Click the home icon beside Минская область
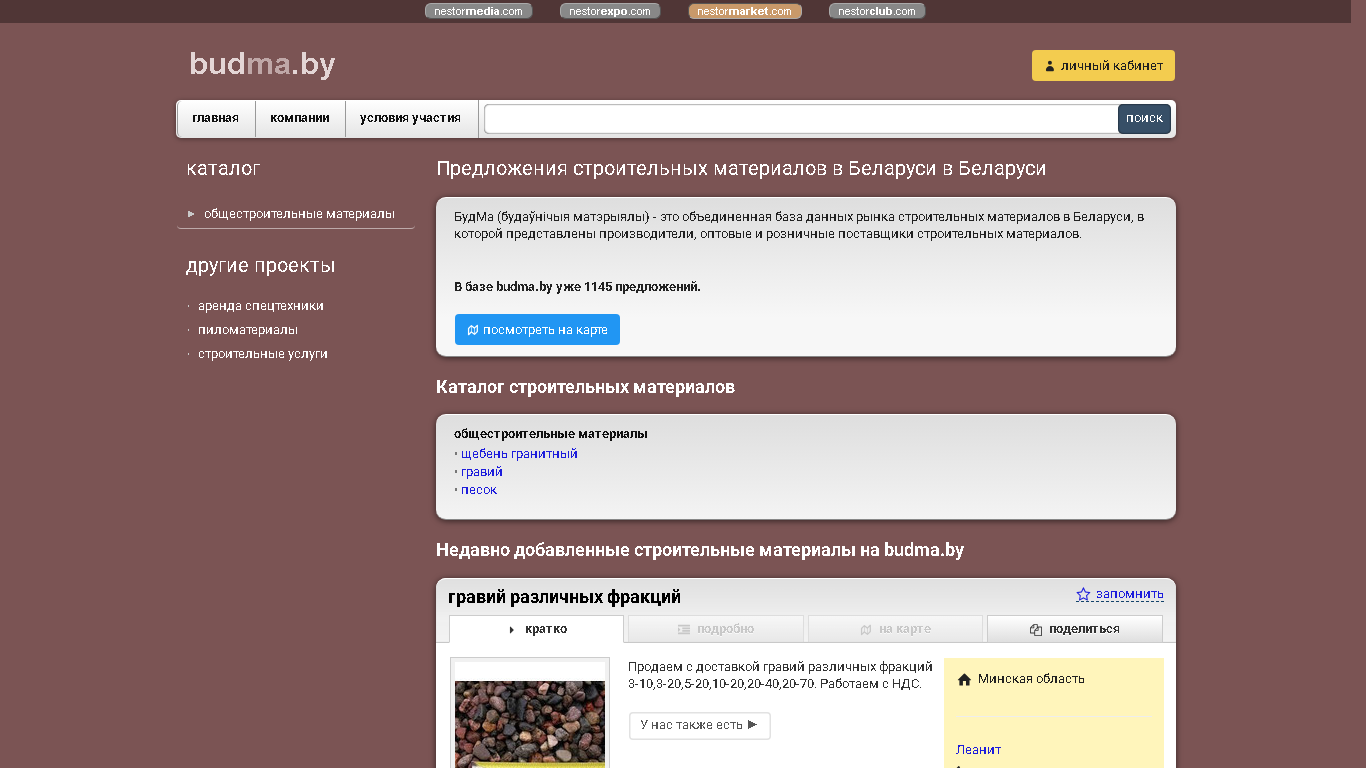The width and height of the screenshot is (1366, 768). [964, 680]
